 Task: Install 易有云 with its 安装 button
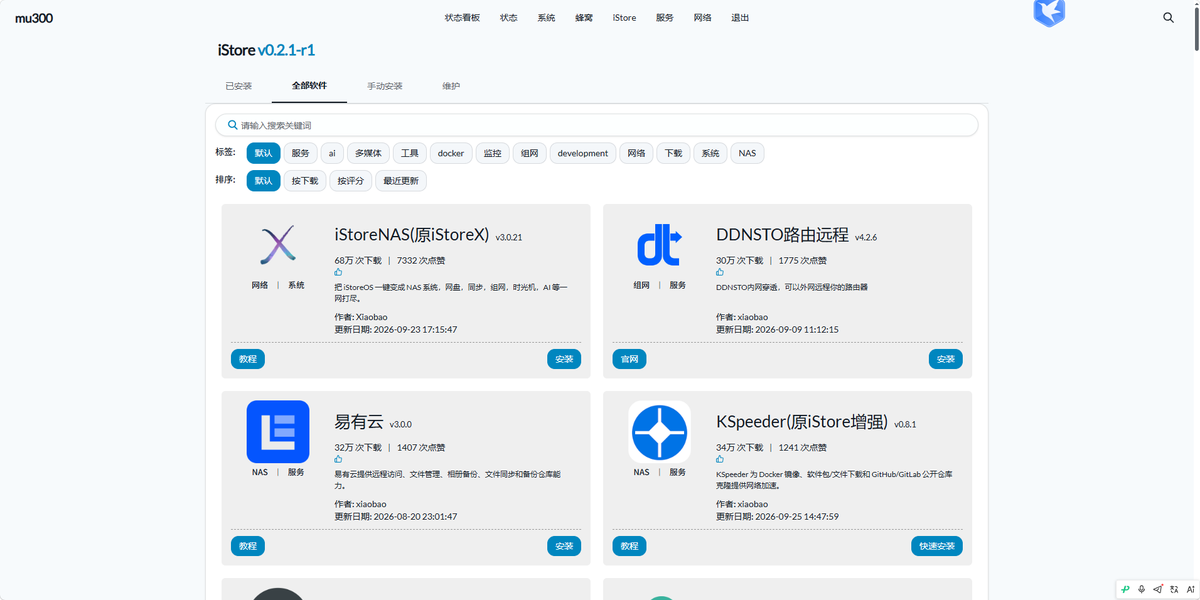[x=564, y=546]
